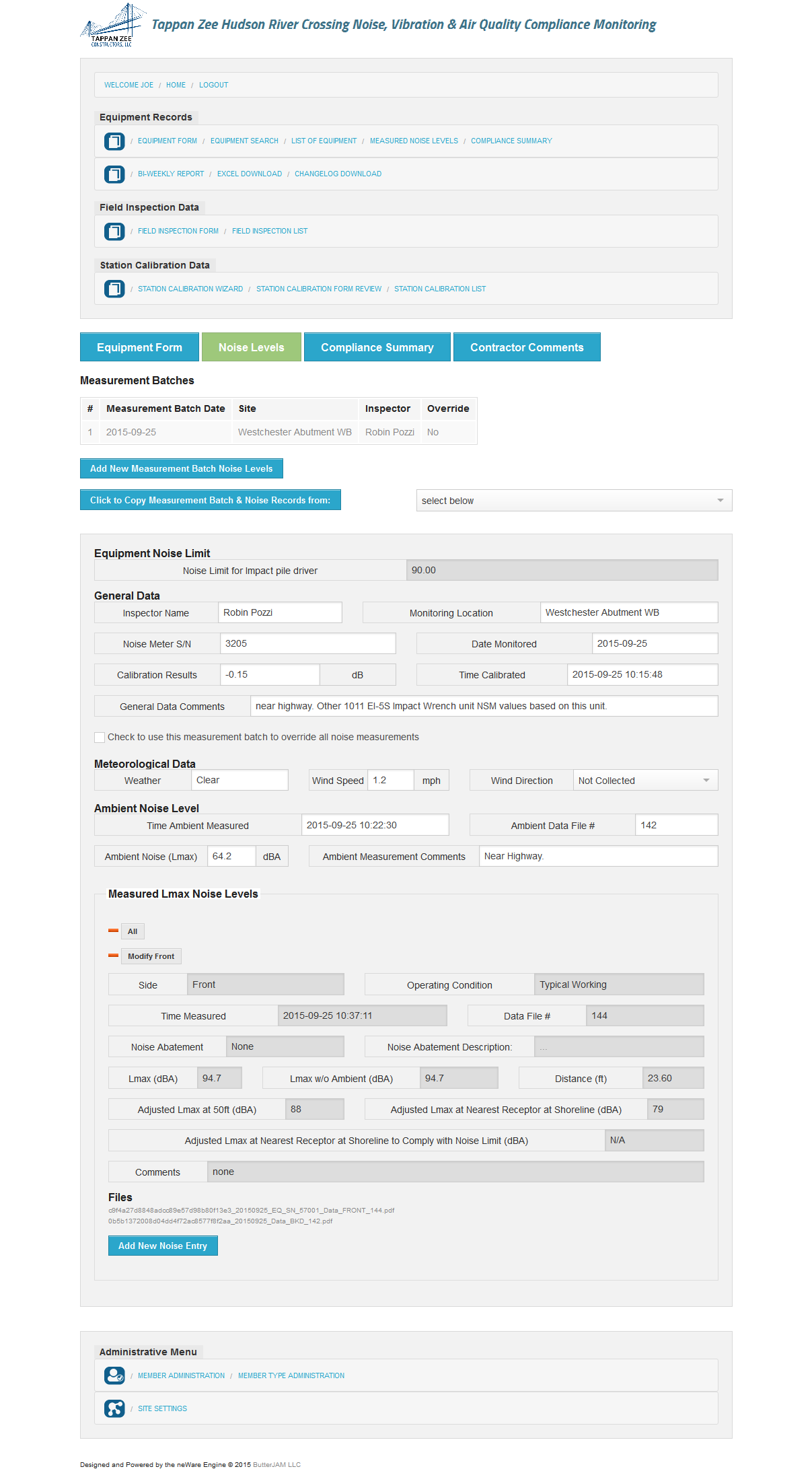The image size is (812, 1469).
Task: Click Add New Measurement Batch Noise Levels
Action: (x=181, y=468)
